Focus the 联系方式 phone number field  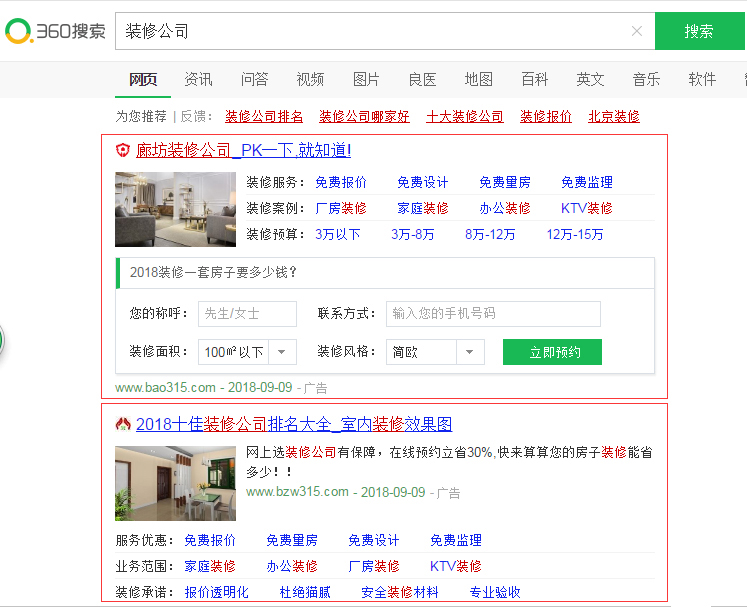pyautogui.click(x=493, y=314)
